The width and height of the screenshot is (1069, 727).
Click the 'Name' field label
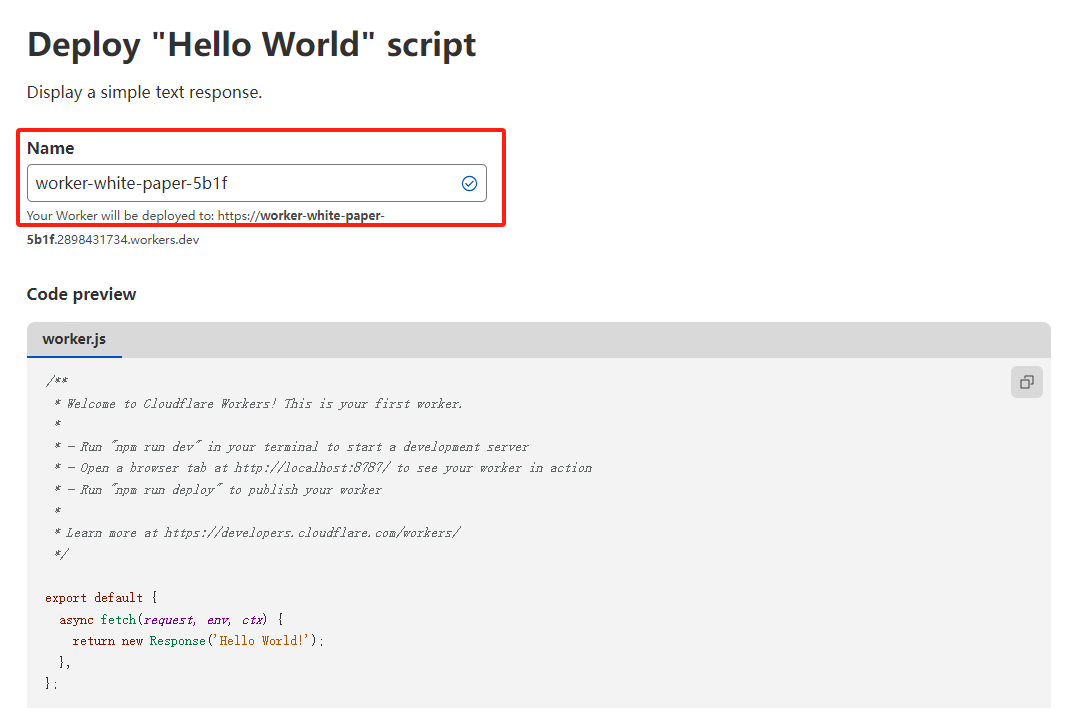(50, 148)
